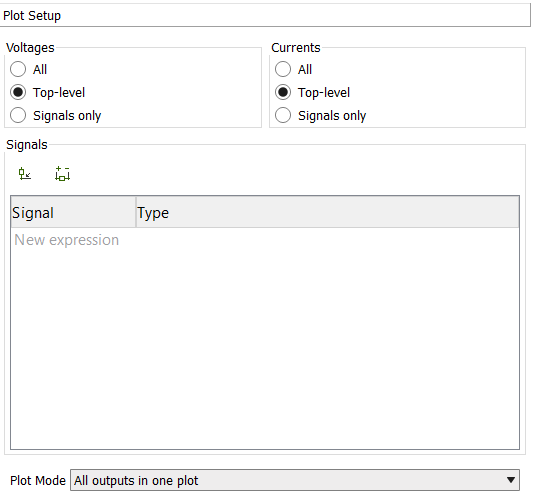Viewport: 534px width, 493px height.
Task: Click the empty area of the signals table
Action: click(x=265, y=349)
